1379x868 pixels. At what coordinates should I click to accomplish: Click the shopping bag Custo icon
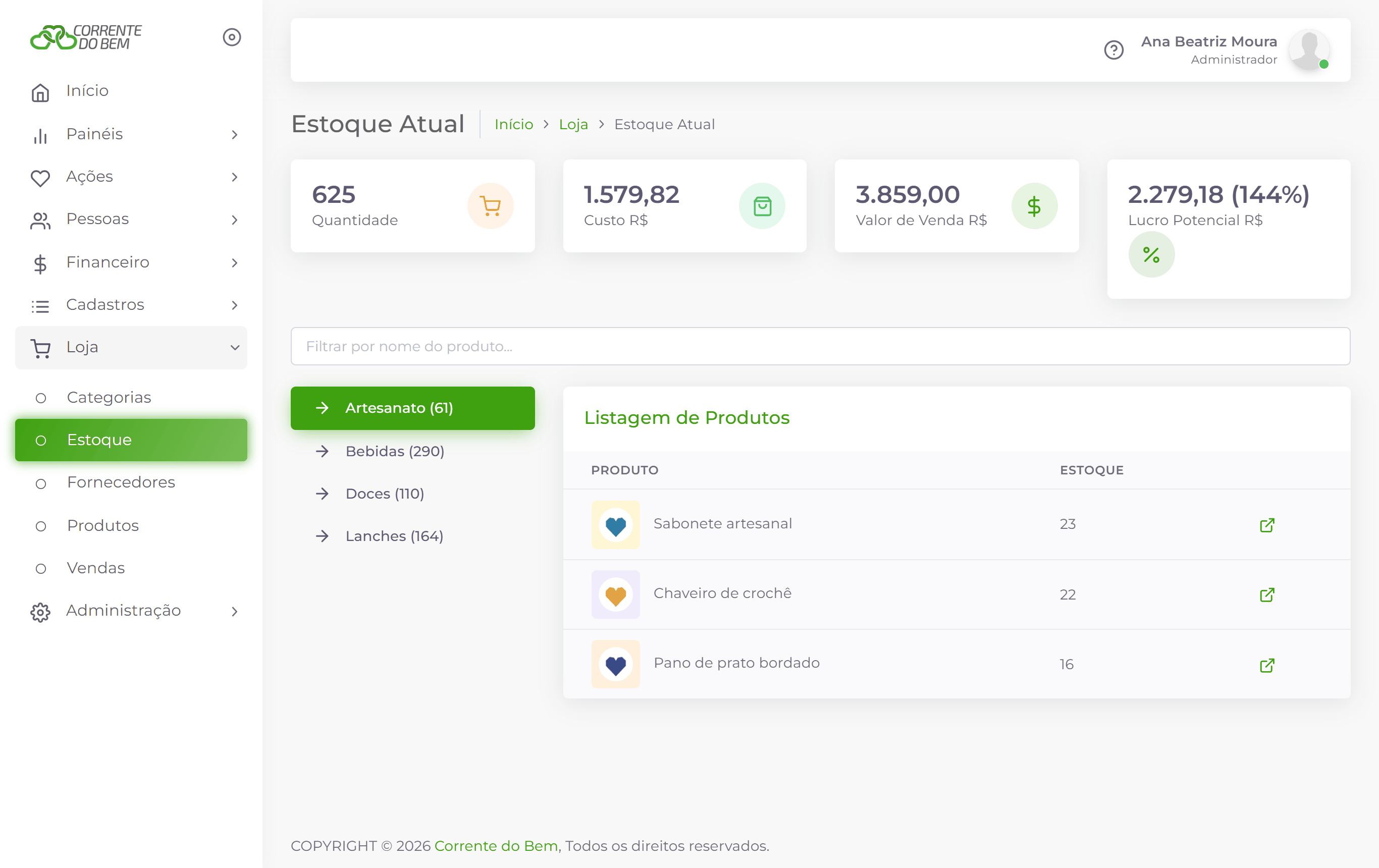coord(762,205)
